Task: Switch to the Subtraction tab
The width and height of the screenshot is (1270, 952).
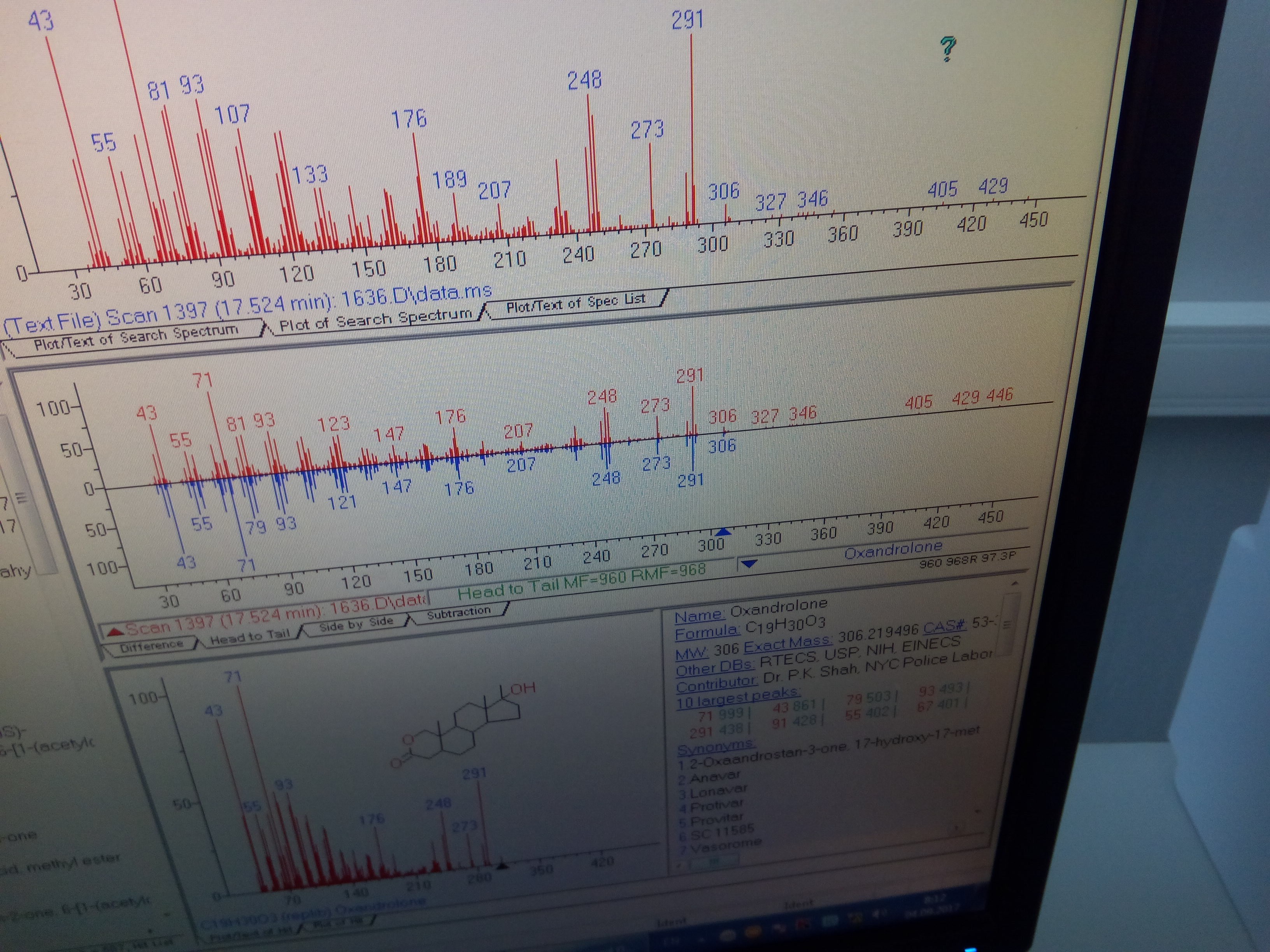Action: [458, 612]
